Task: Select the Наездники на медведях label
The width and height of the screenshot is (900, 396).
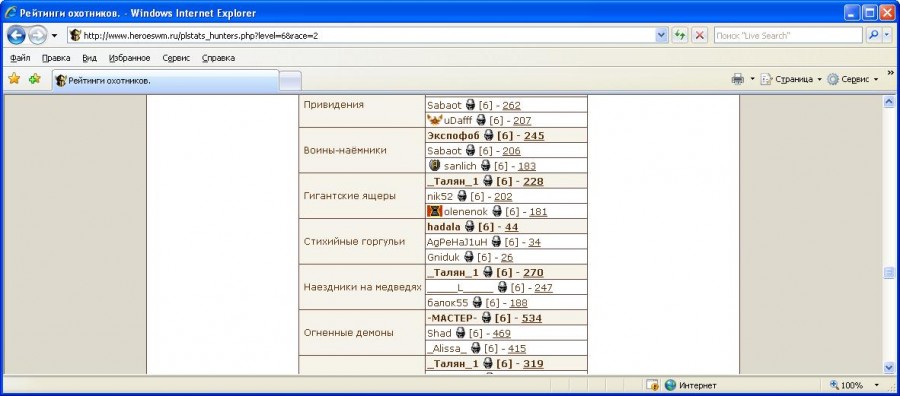Action: click(x=362, y=288)
